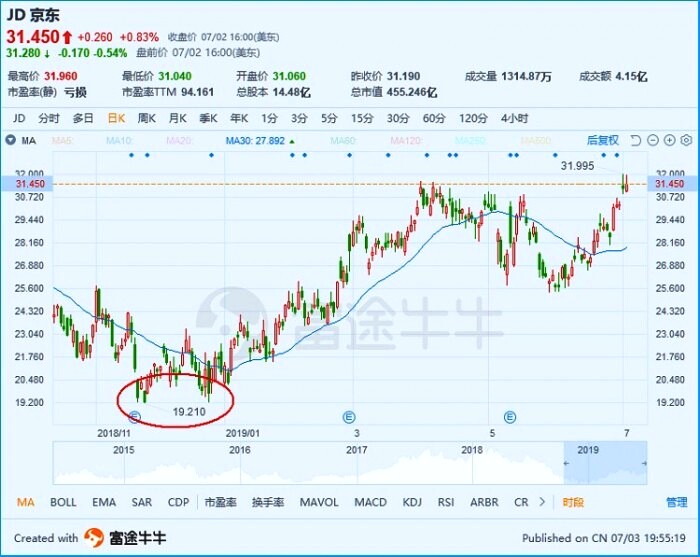Viewport: 700px width, 557px height.
Task: Zoom out the chart with minus icon
Action: tap(653, 141)
